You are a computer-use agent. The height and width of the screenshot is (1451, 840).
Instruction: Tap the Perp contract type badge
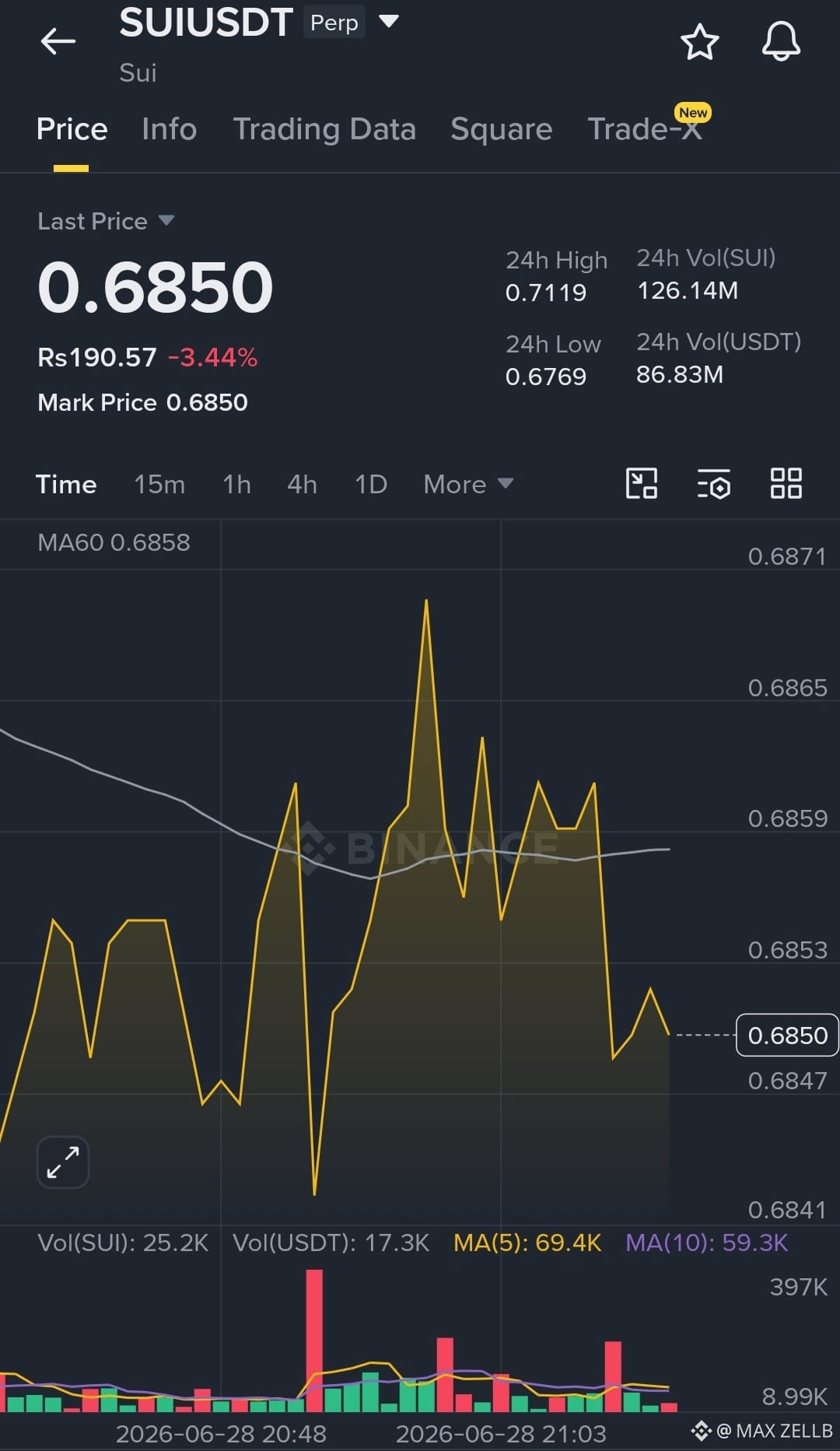pyautogui.click(x=334, y=23)
